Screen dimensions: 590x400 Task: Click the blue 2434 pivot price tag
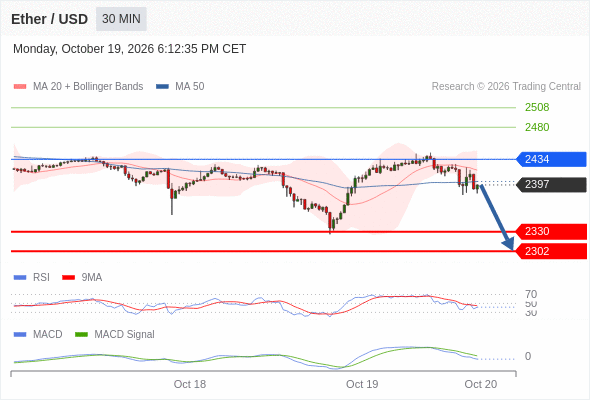point(551,159)
